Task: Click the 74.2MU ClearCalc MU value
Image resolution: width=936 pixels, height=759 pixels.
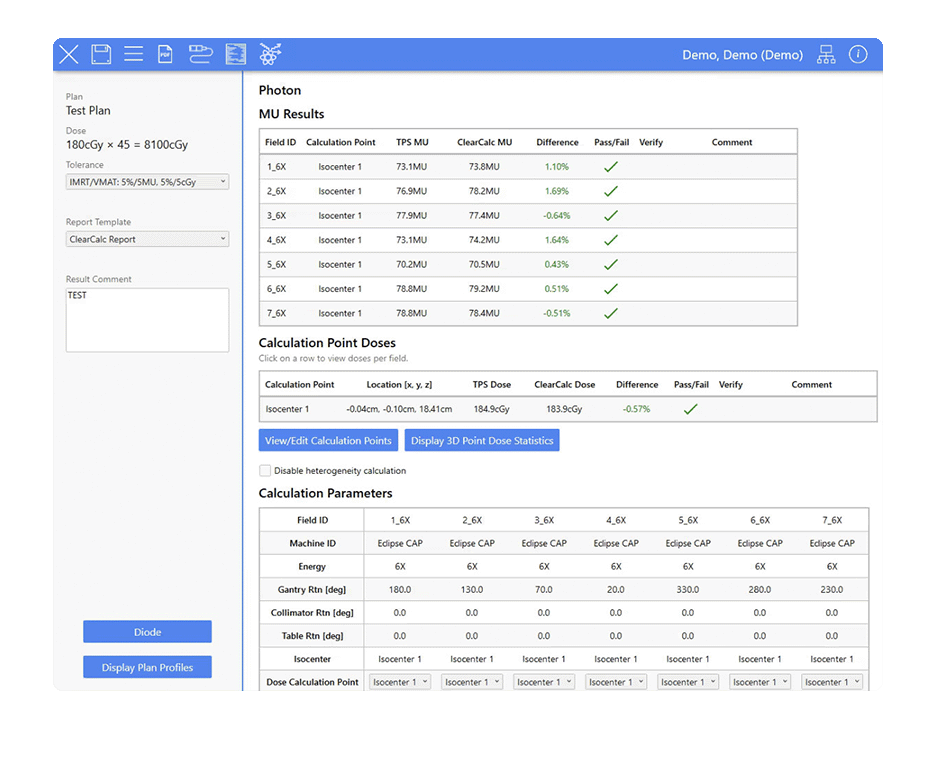Action: [484, 240]
